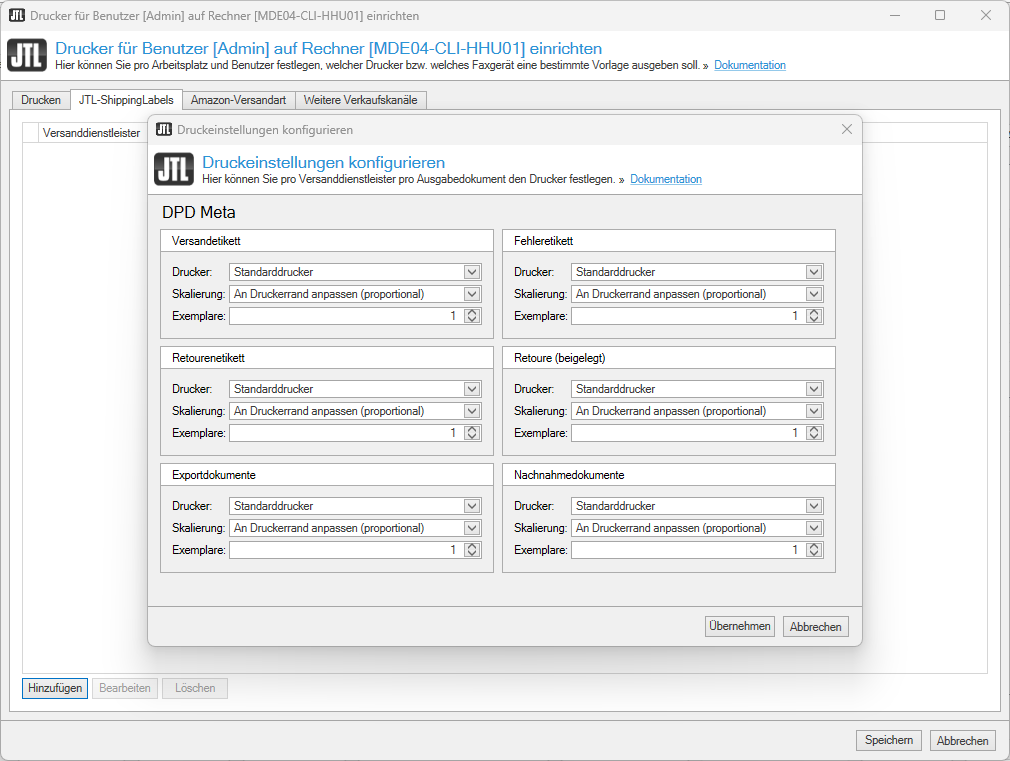This screenshot has height=761, width=1010.
Task: Close the Druckeinstellungen konfigurieren dialog
Action: [x=847, y=129]
